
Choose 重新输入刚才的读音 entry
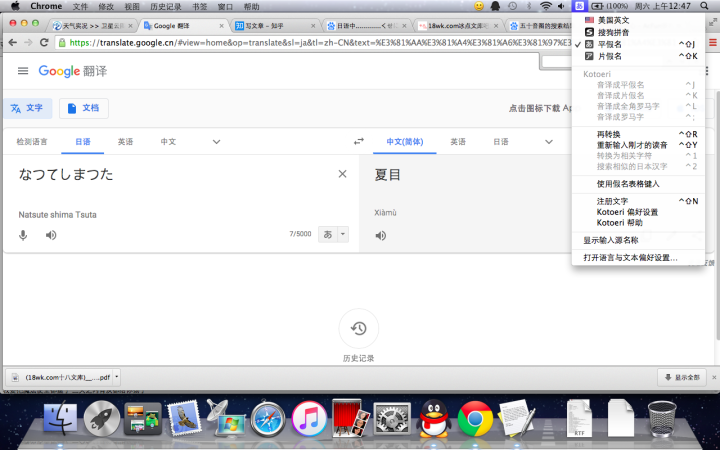[638, 145]
